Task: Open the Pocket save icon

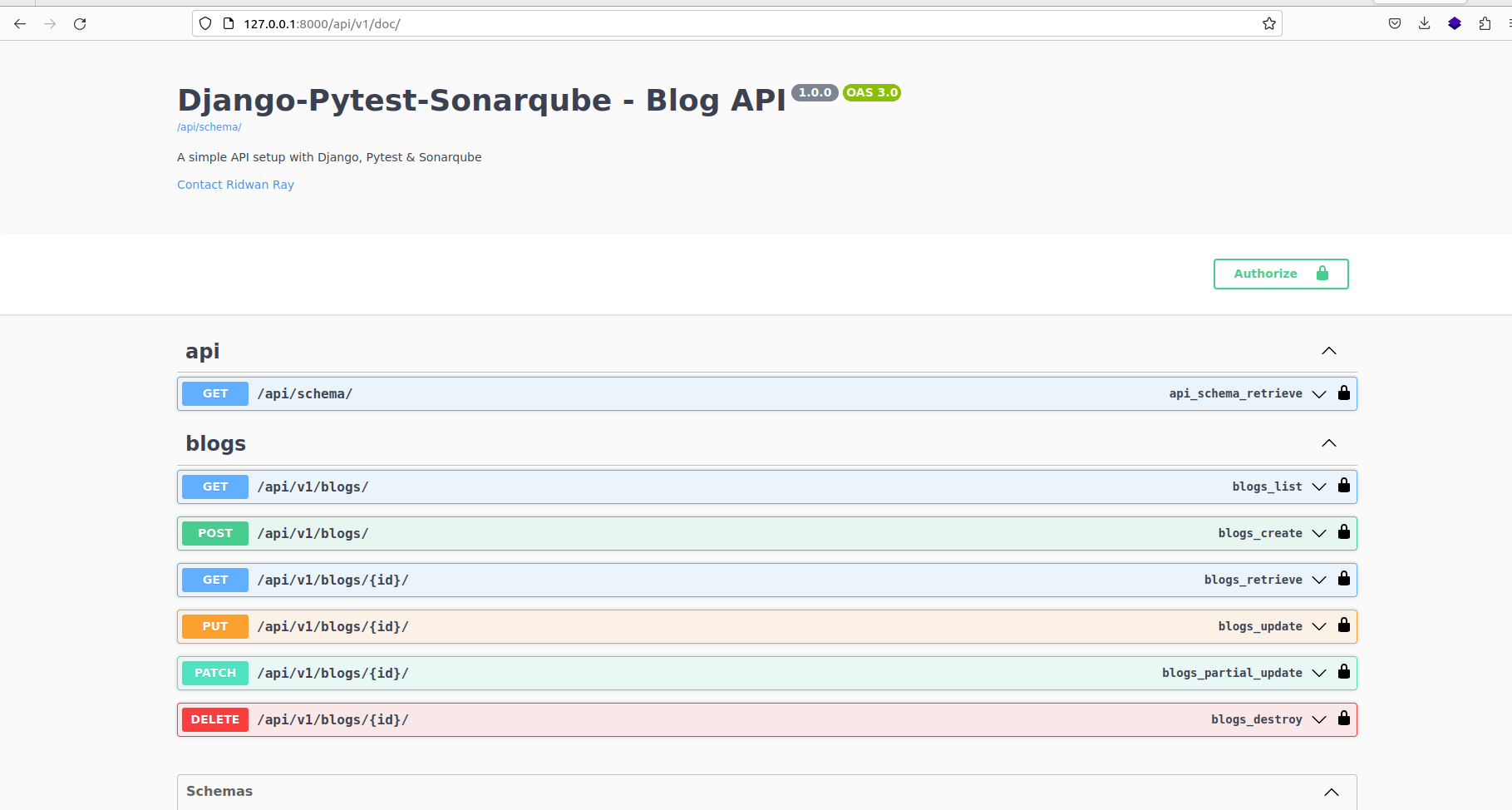Action: (x=1395, y=24)
